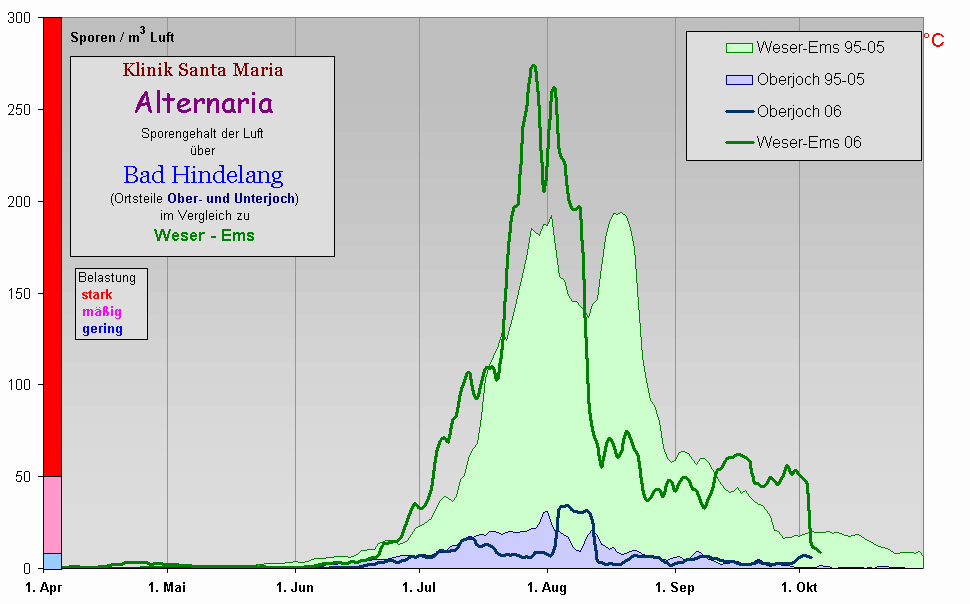Click the red segment of the load color bar
Image resolution: width=970 pixels, height=604 pixels.
(53, 247)
